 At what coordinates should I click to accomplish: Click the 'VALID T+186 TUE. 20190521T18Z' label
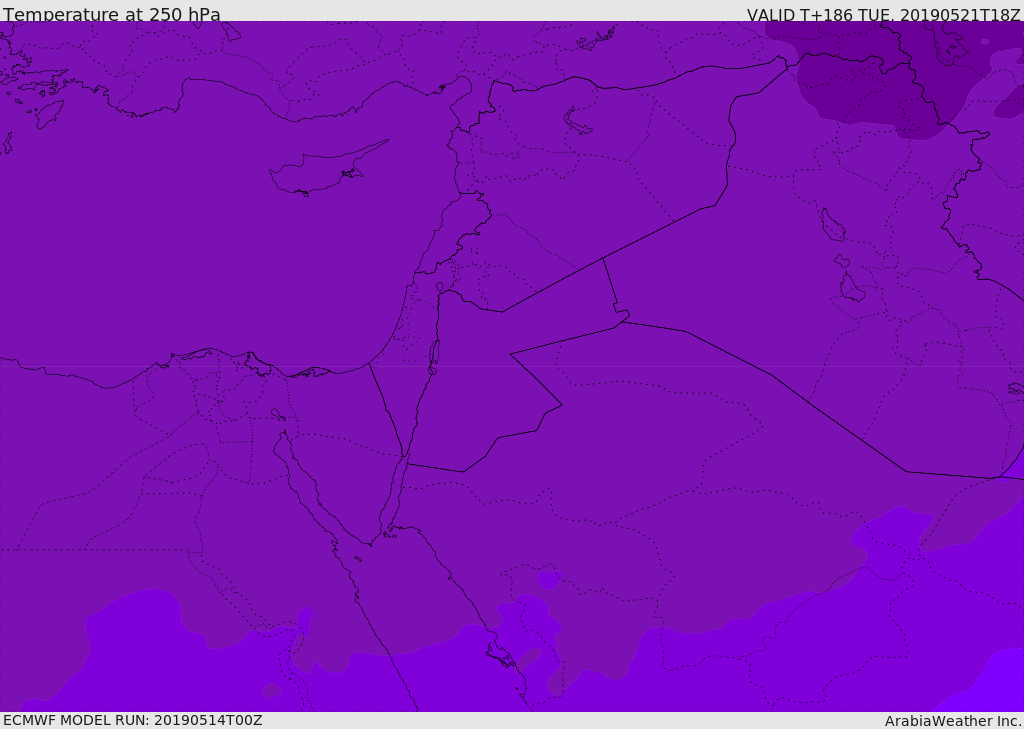[884, 14]
